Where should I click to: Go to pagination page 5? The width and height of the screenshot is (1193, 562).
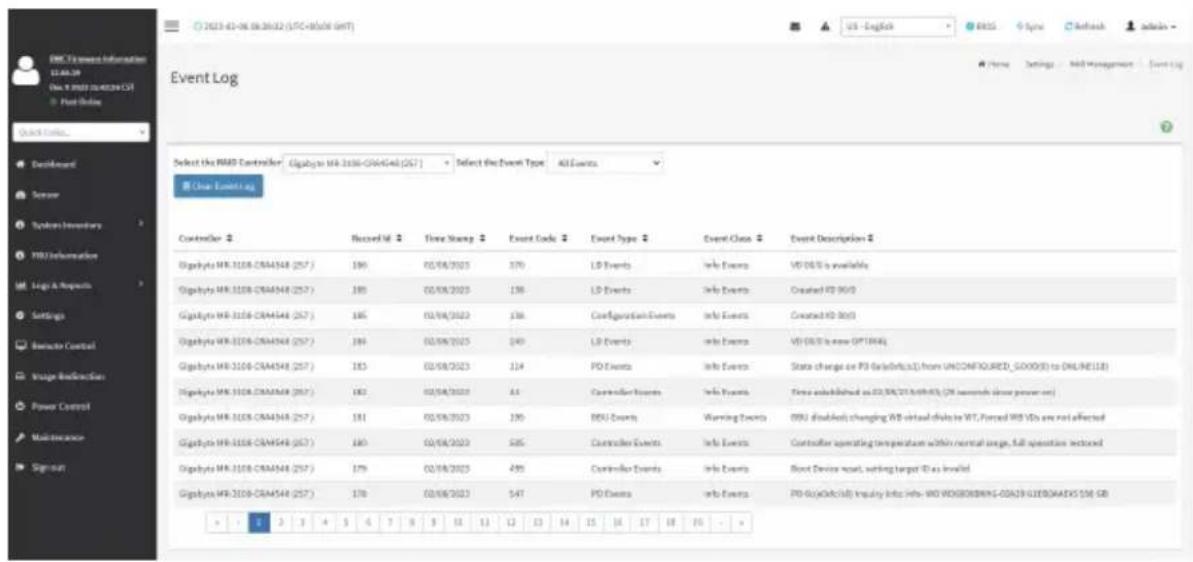tap(345, 523)
